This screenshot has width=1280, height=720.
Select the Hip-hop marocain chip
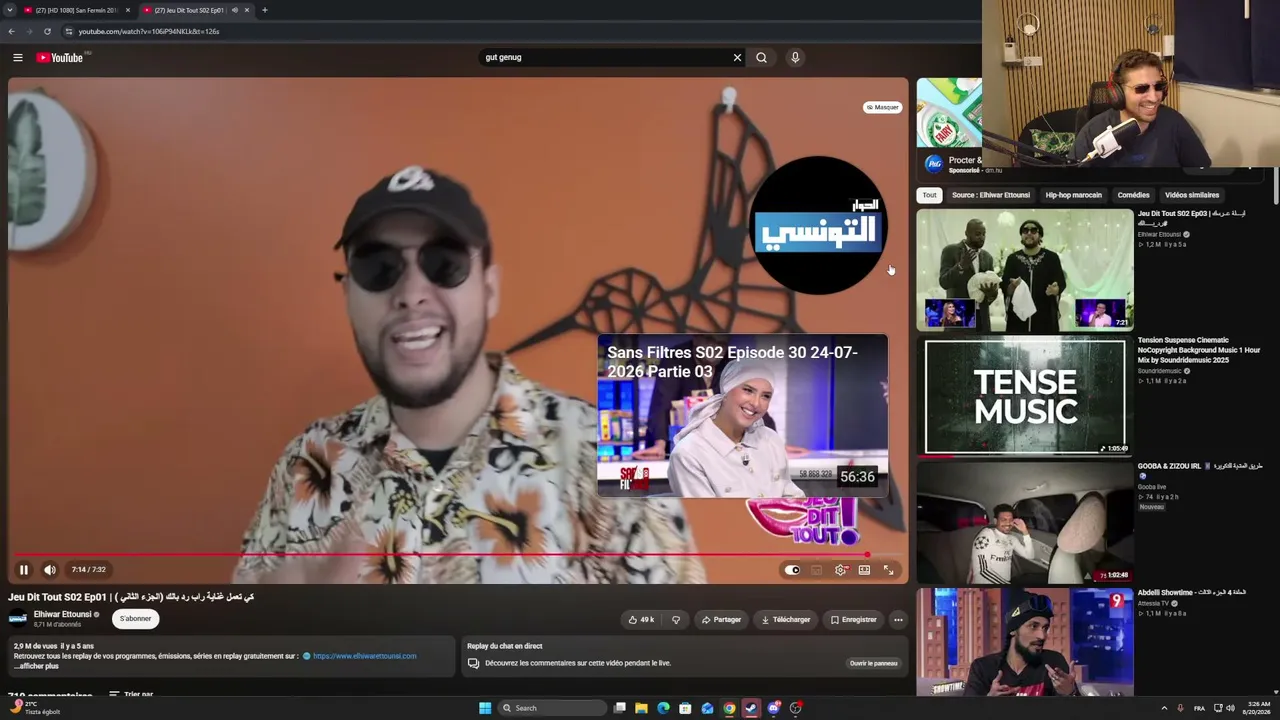(1073, 195)
